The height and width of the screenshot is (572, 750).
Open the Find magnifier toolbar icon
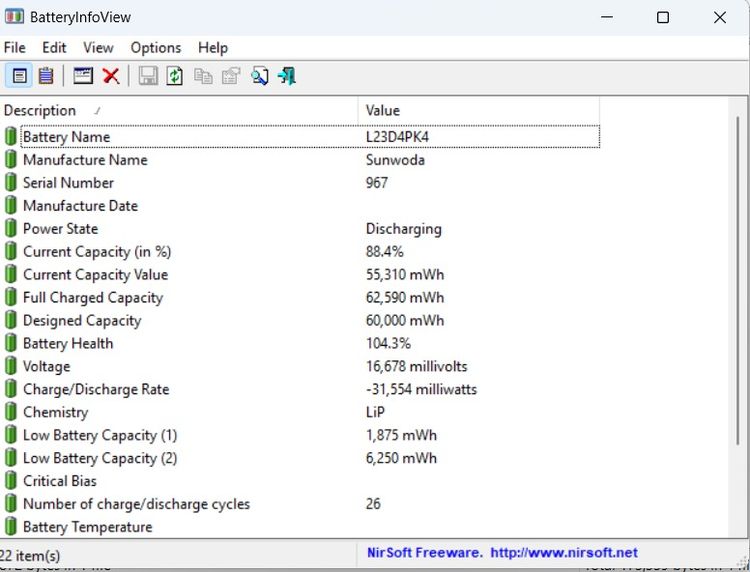259,76
